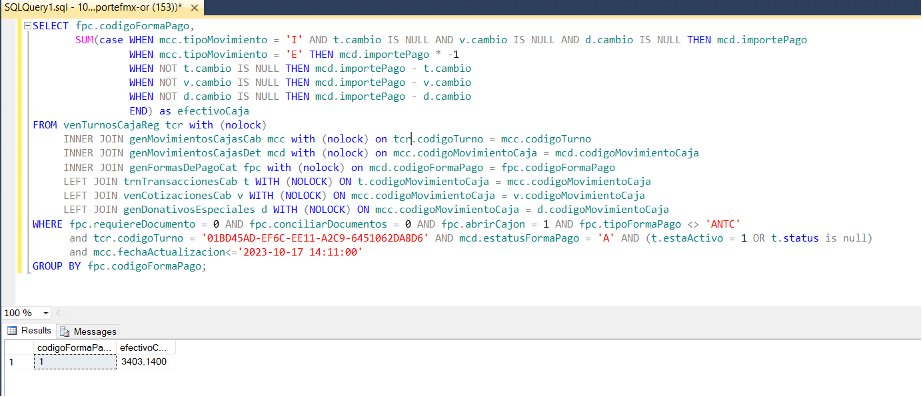Close the SQLQuery1.sql tab
The height and width of the screenshot is (397, 922).
[x=196, y=8]
